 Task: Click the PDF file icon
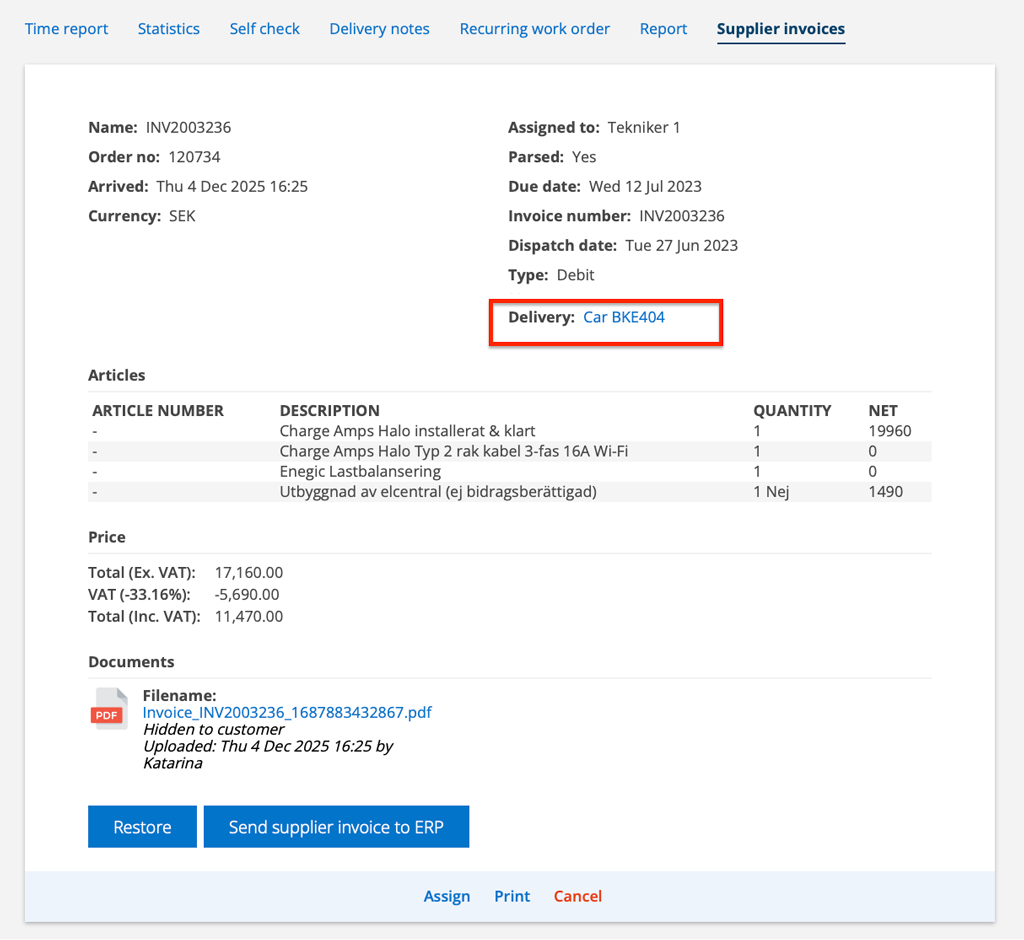(109, 709)
